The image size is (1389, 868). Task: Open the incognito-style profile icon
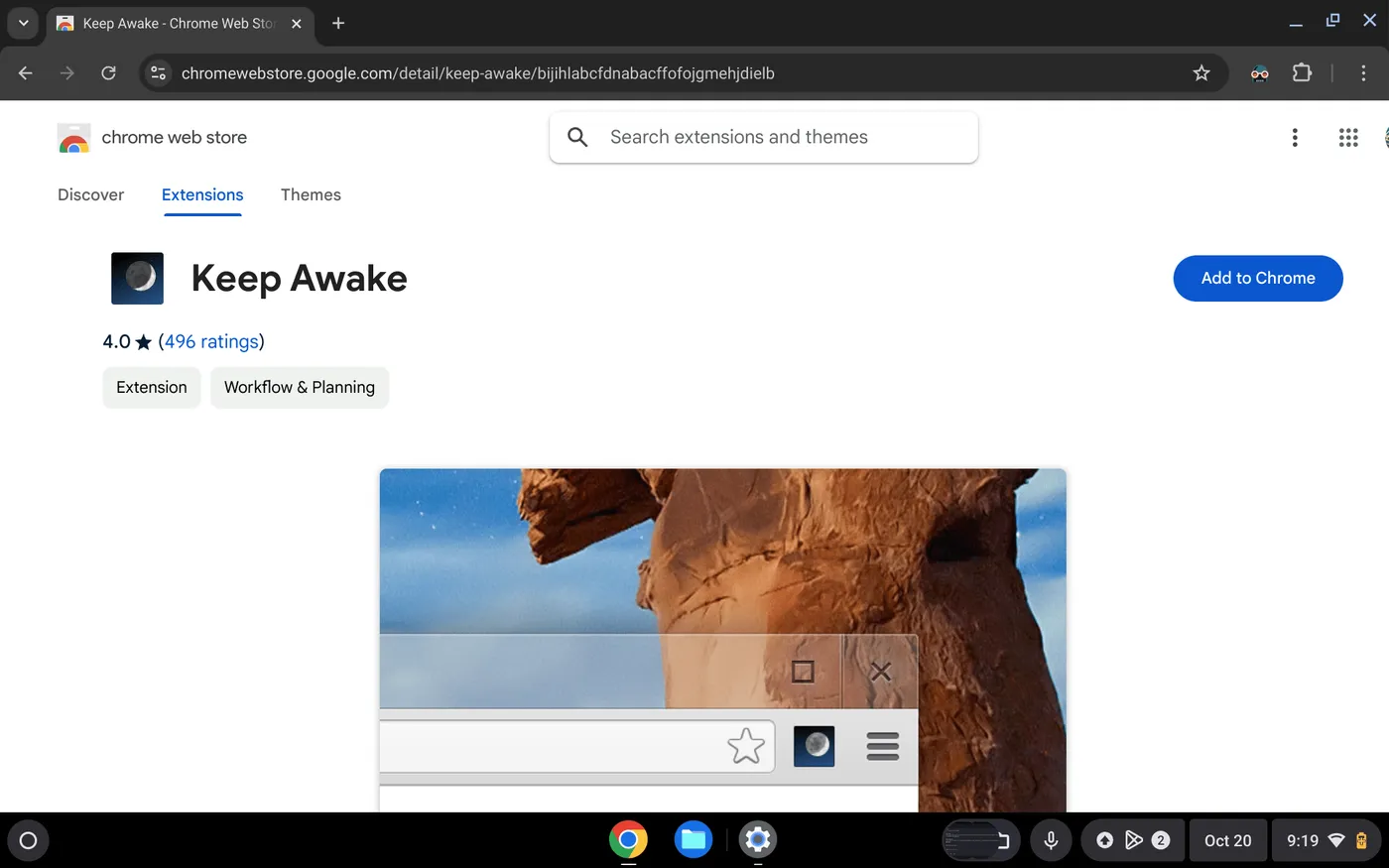point(1259,72)
